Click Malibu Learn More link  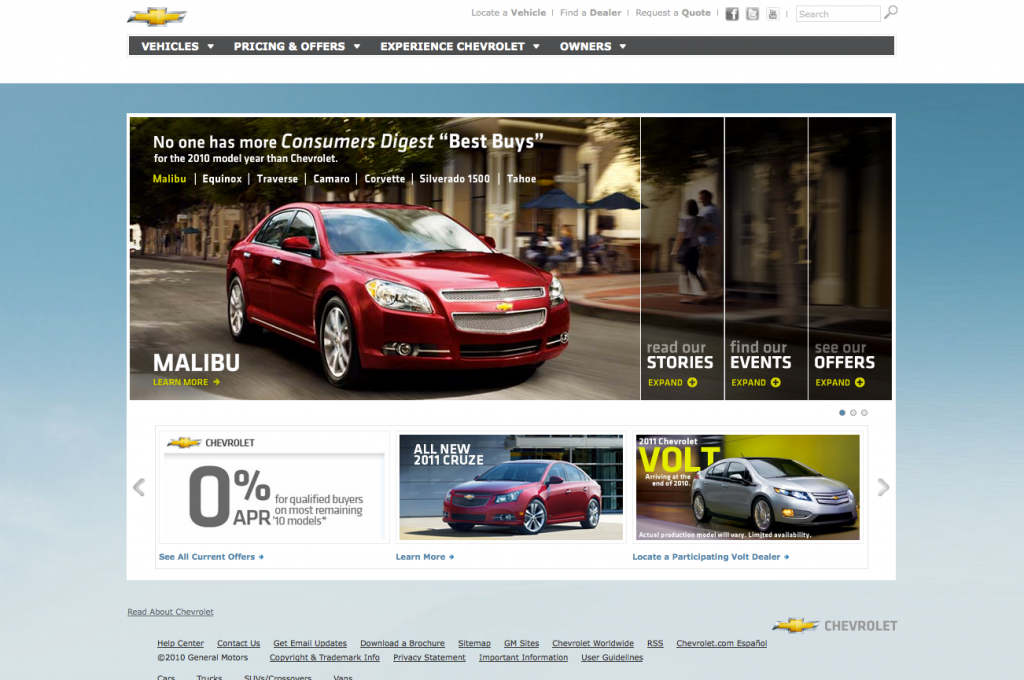point(186,382)
